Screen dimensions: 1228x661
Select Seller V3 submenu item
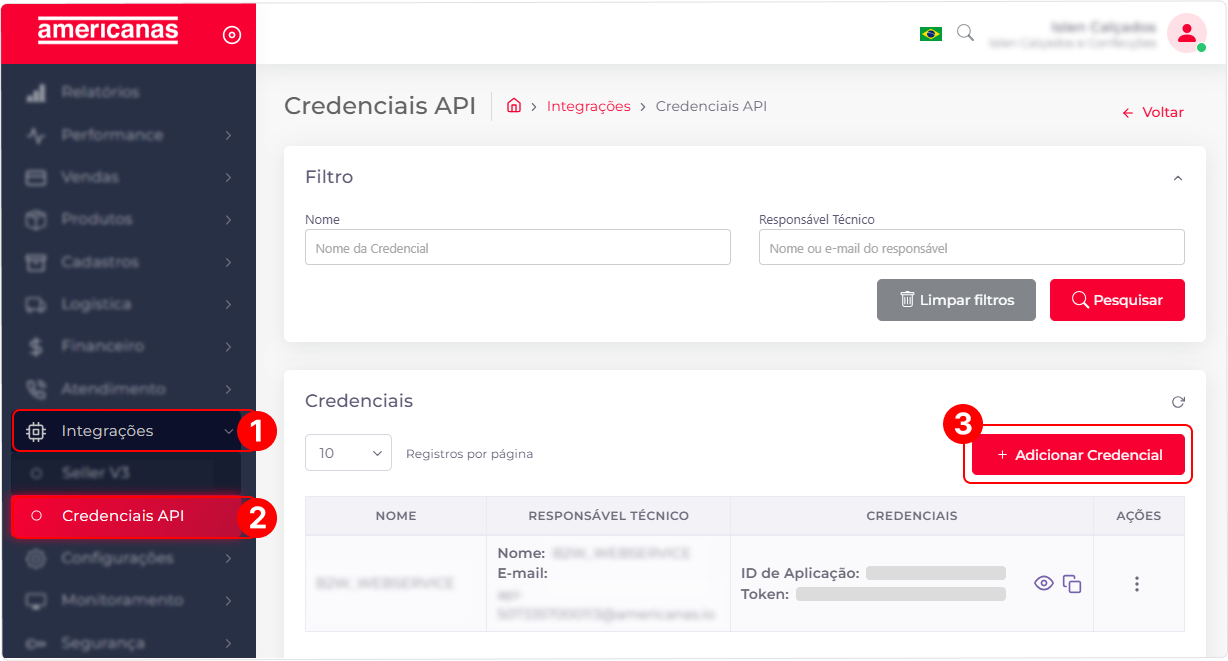[95, 473]
